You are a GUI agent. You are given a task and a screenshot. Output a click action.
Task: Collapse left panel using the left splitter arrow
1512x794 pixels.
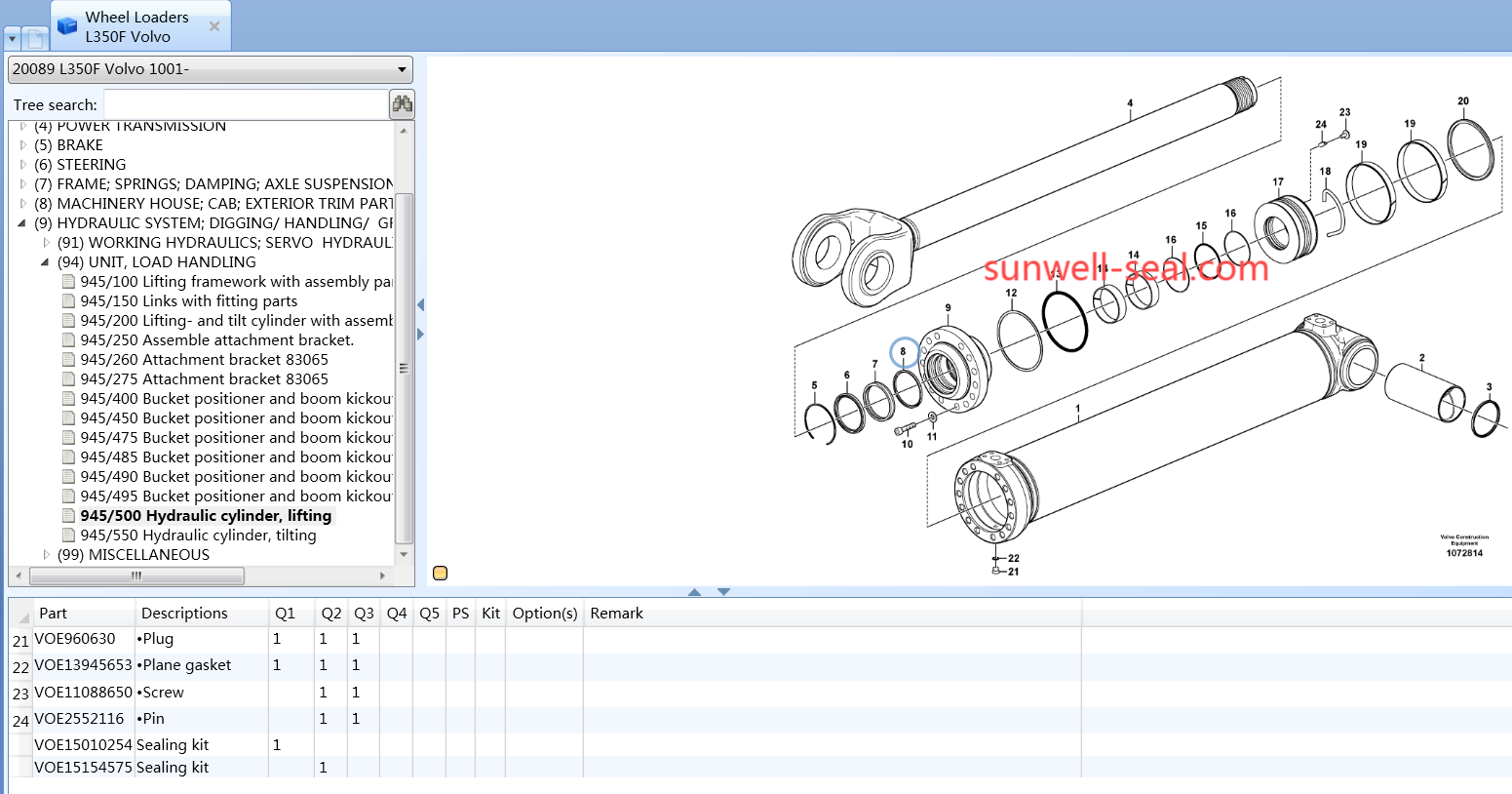pos(420,305)
